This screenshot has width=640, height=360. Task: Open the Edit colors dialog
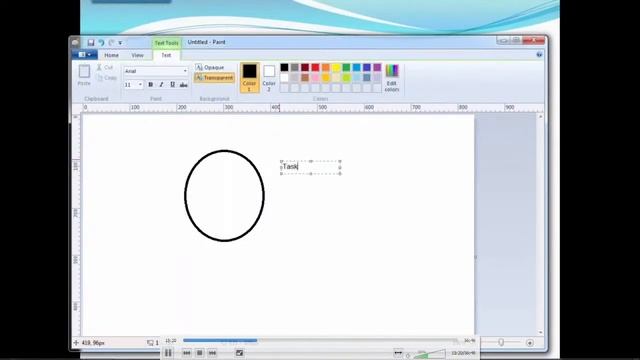click(x=391, y=78)
